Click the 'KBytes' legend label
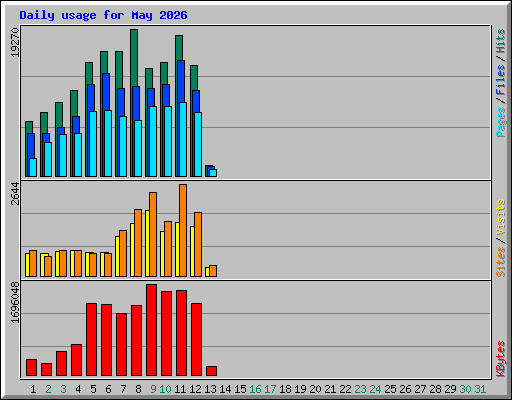The height and width of the screenshot is (400, 512). [x=501, y=359]
